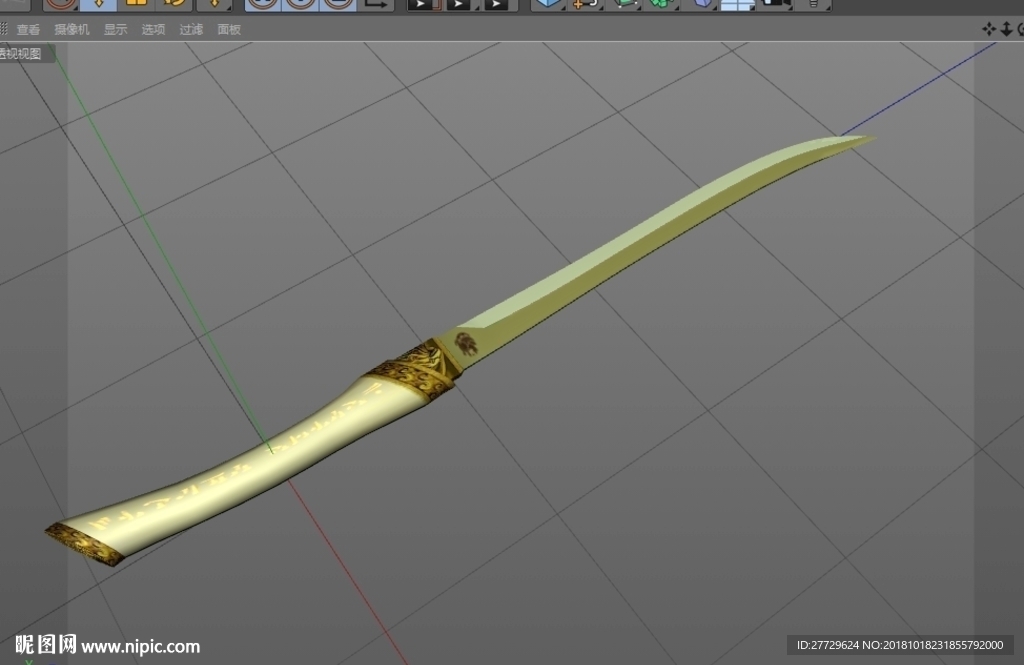Toggle the X axis lock
The height and width of the screenshot is (665, 1024).
pos(263,4)
